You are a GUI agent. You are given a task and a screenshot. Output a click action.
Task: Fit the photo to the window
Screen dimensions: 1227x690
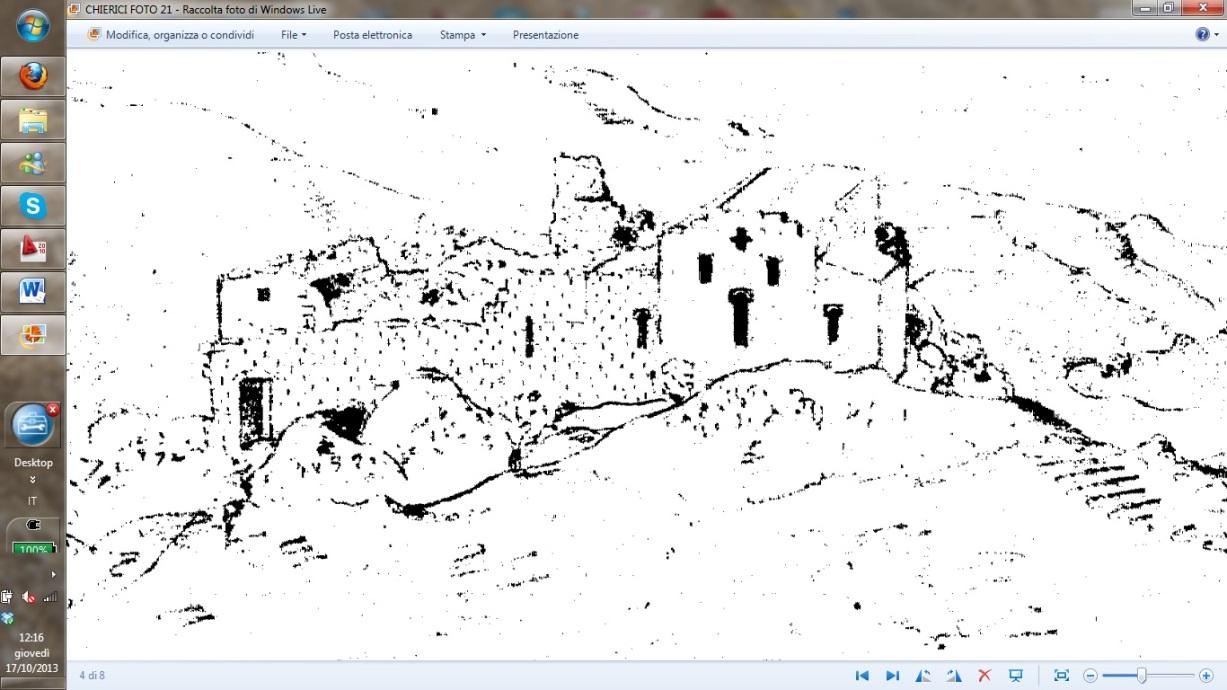tap(1061, 676)
